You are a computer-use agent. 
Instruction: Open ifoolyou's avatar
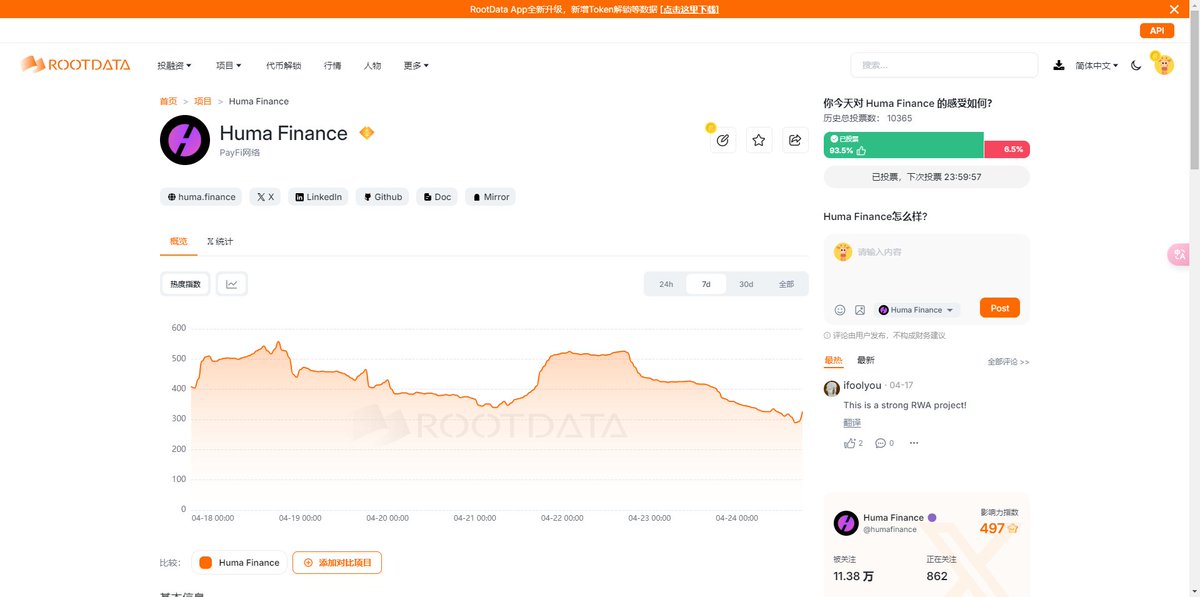pyautogui.click(x=832, y=388)
